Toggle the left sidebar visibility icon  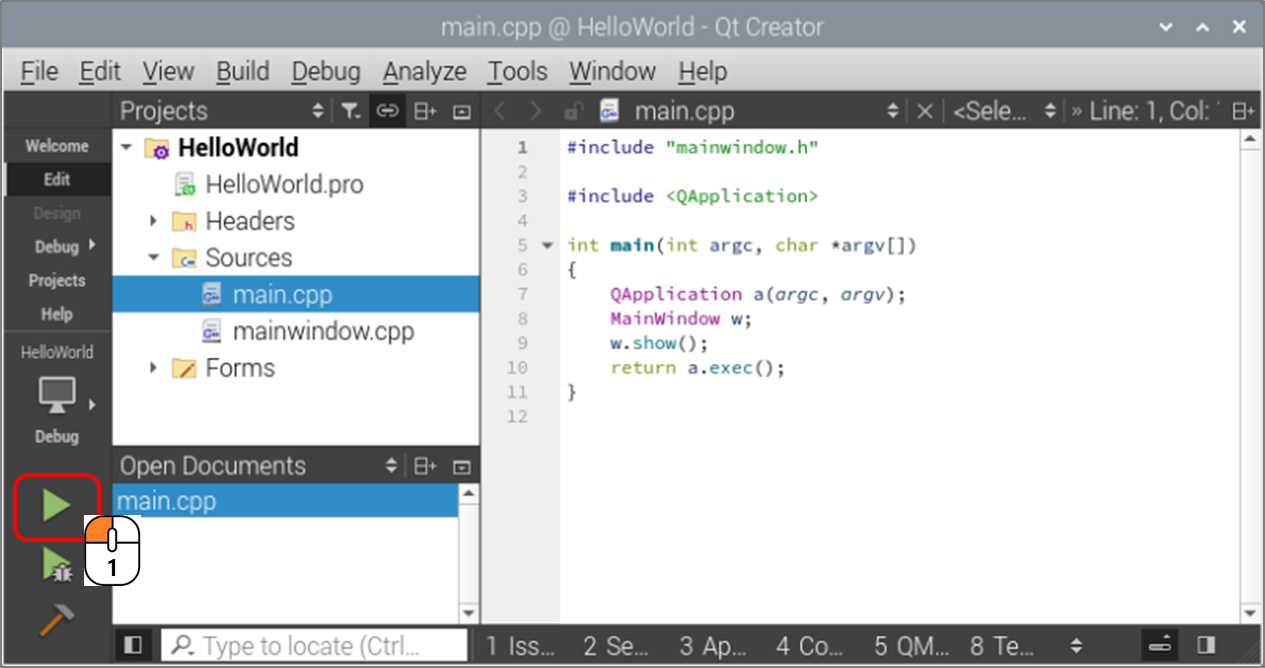pyautogui.click(x=133, y=646)
